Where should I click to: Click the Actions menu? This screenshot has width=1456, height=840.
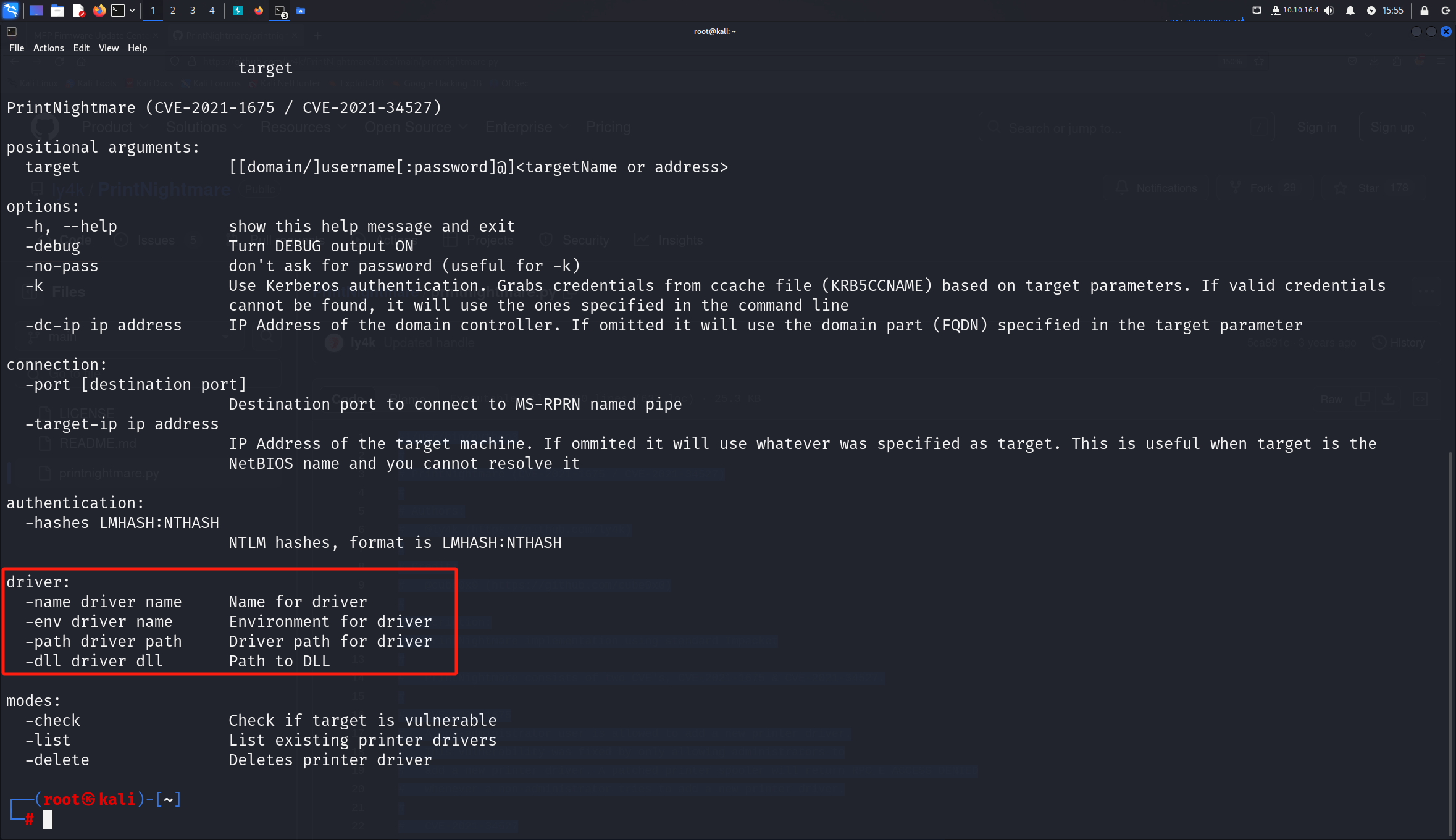click(x=48, y=48)
